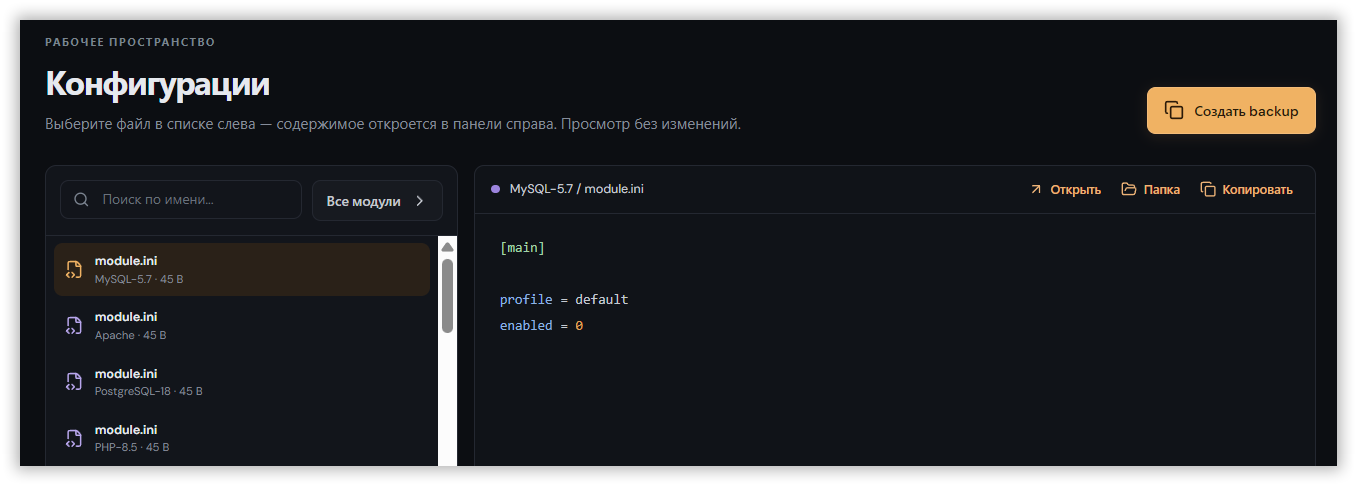The image size is (1357, 486).
Task: Click the profile = default line
Action: (564, 299)
